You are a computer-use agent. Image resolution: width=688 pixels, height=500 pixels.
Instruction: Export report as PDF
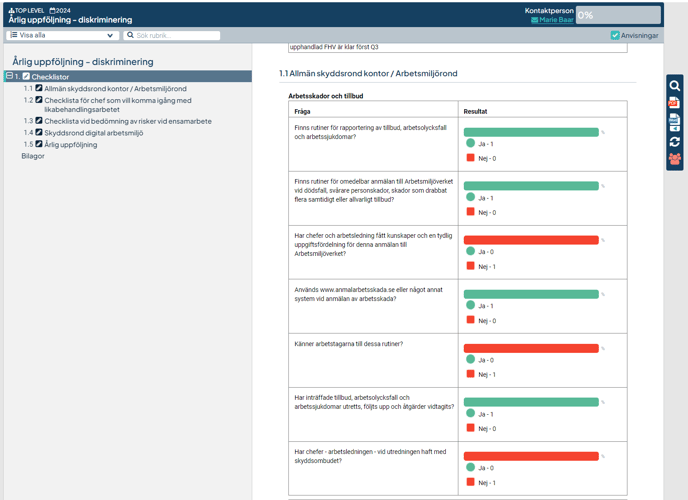[675, 104]
